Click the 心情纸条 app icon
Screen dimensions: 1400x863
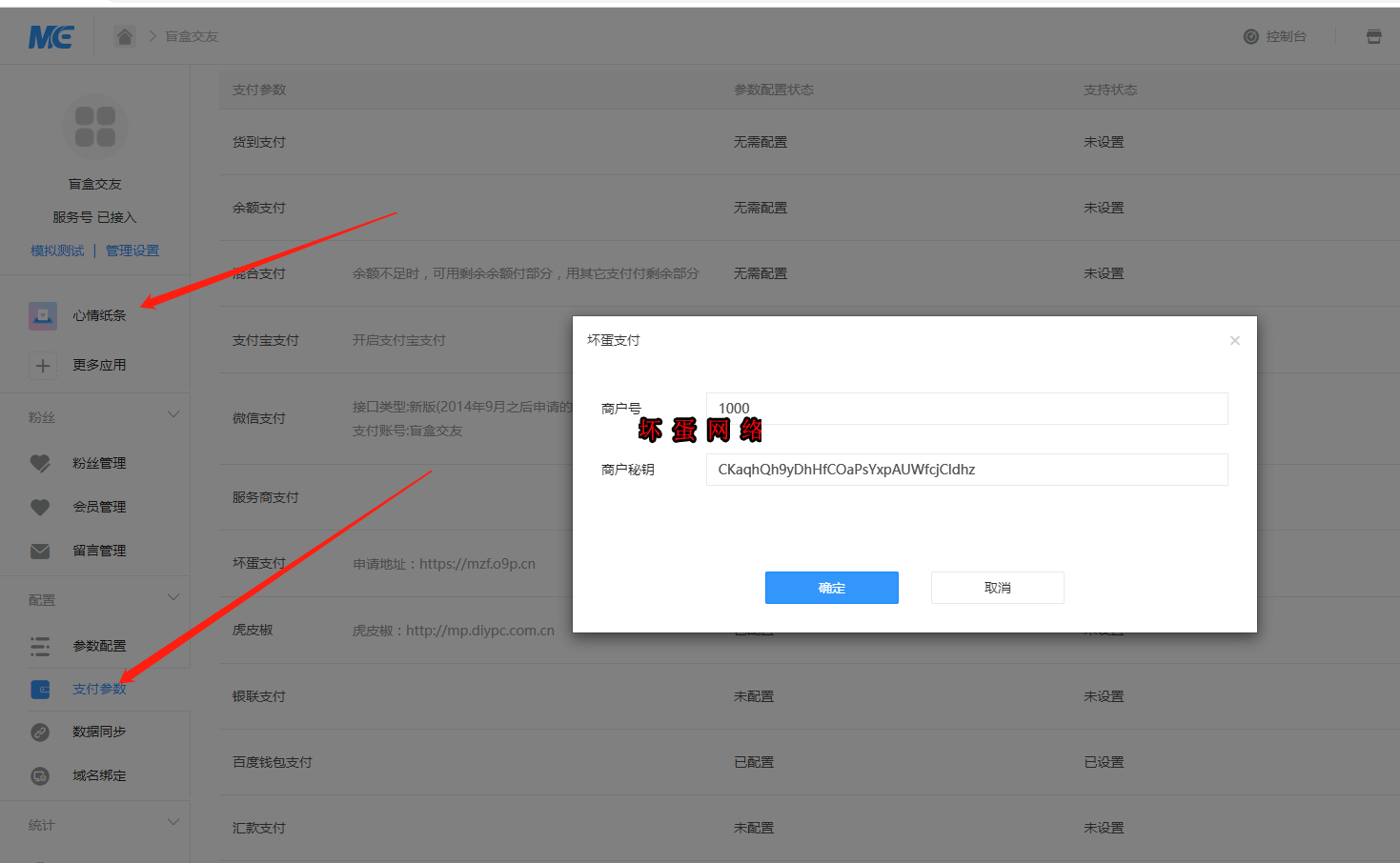[x=43, y=315]
